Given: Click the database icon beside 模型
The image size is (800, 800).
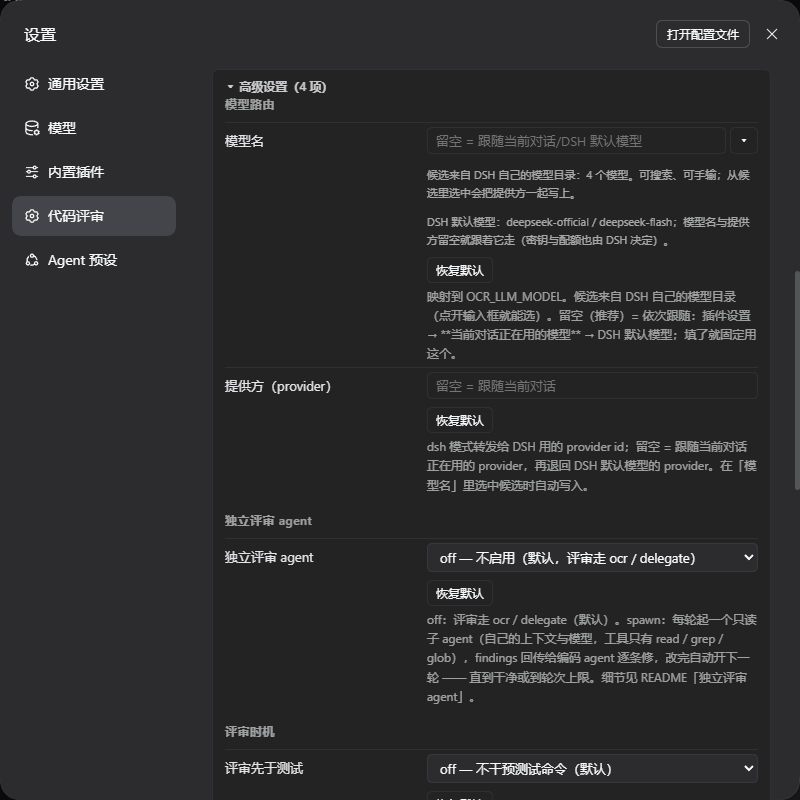Looking at the screenshot, I should 32,128.
